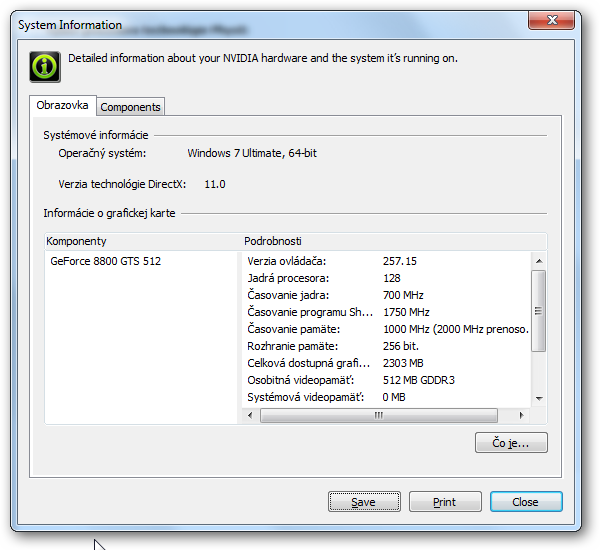Click 'Windows 7 Ultimate, 64-bit' text
The width and height of the screenshot is (600, 550).
[252, 153]
